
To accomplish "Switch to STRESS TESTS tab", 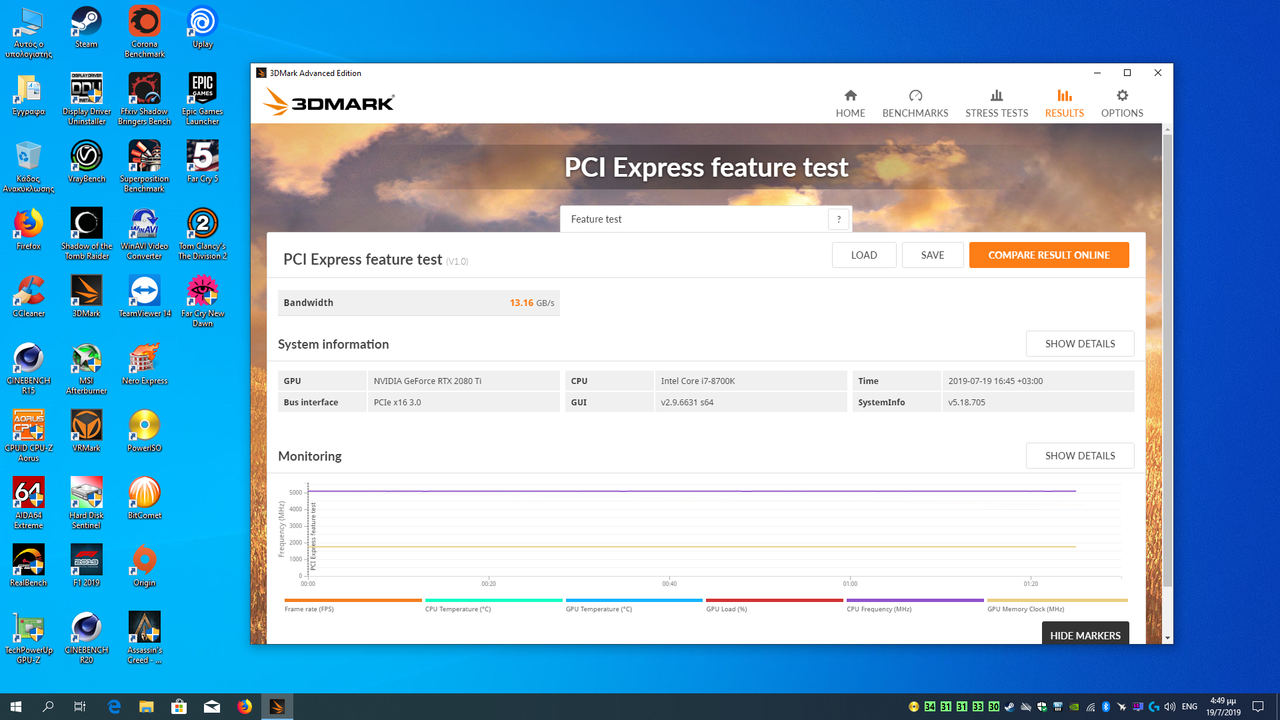I will 996,103.
